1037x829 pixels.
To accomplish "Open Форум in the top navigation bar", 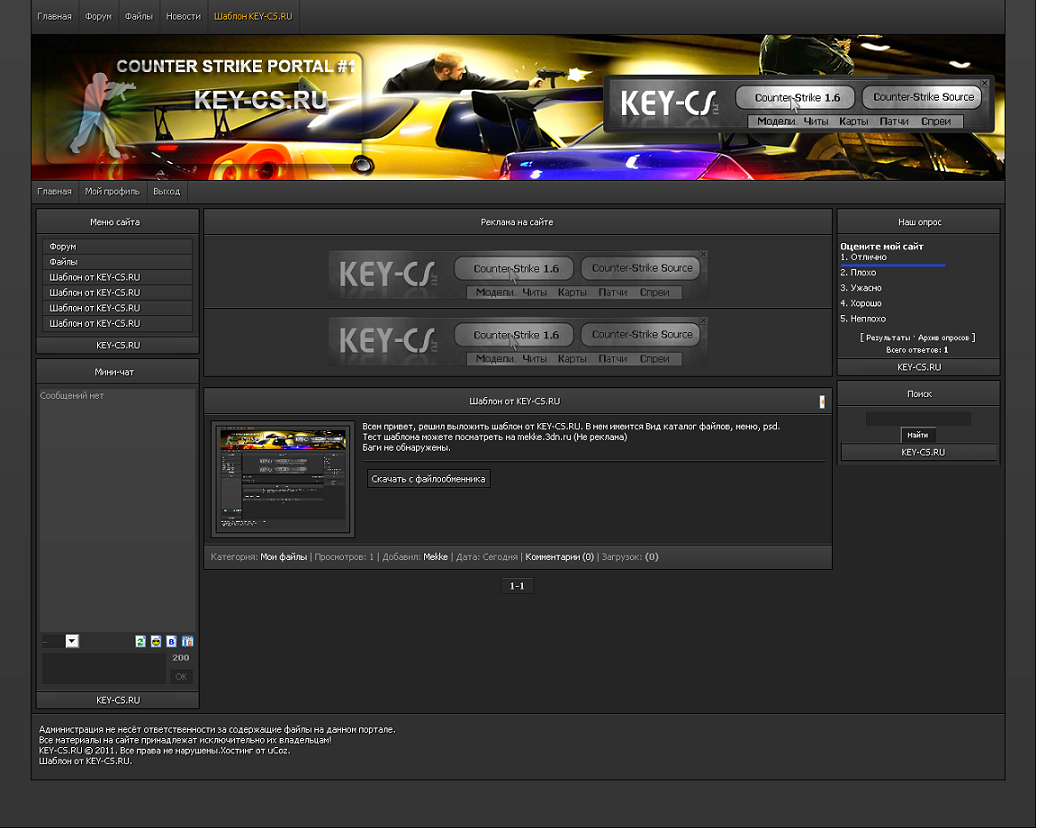I will [x=99, y=17].
